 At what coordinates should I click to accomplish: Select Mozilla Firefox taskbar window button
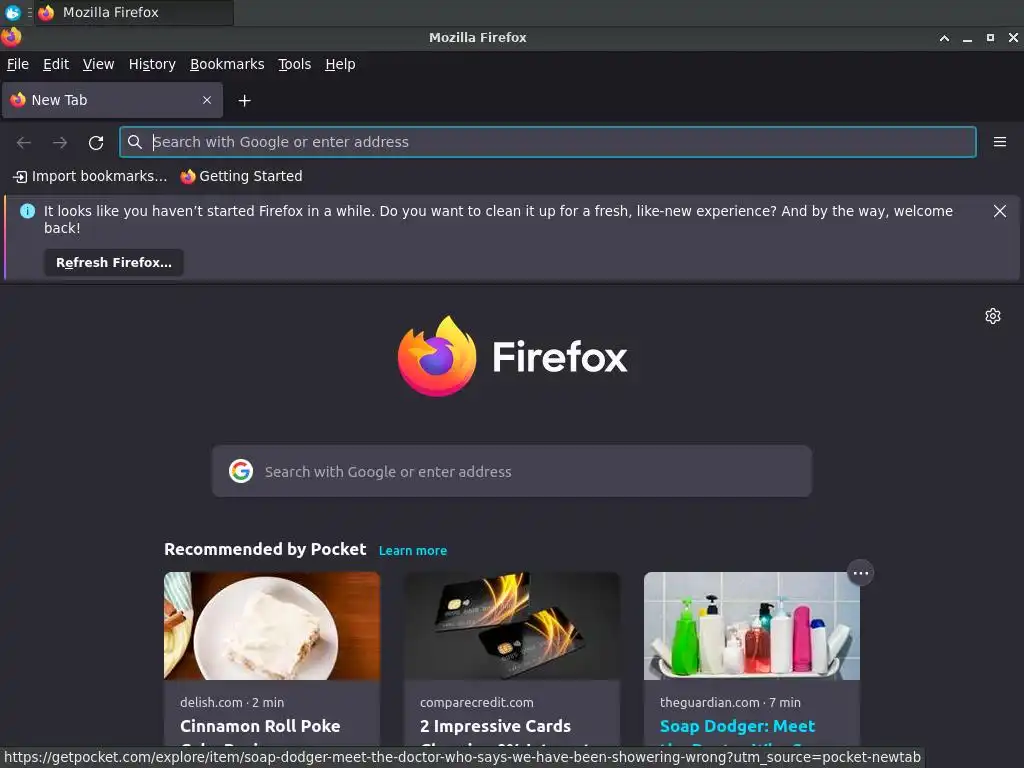pyautogui.click(x=134, y=12)
